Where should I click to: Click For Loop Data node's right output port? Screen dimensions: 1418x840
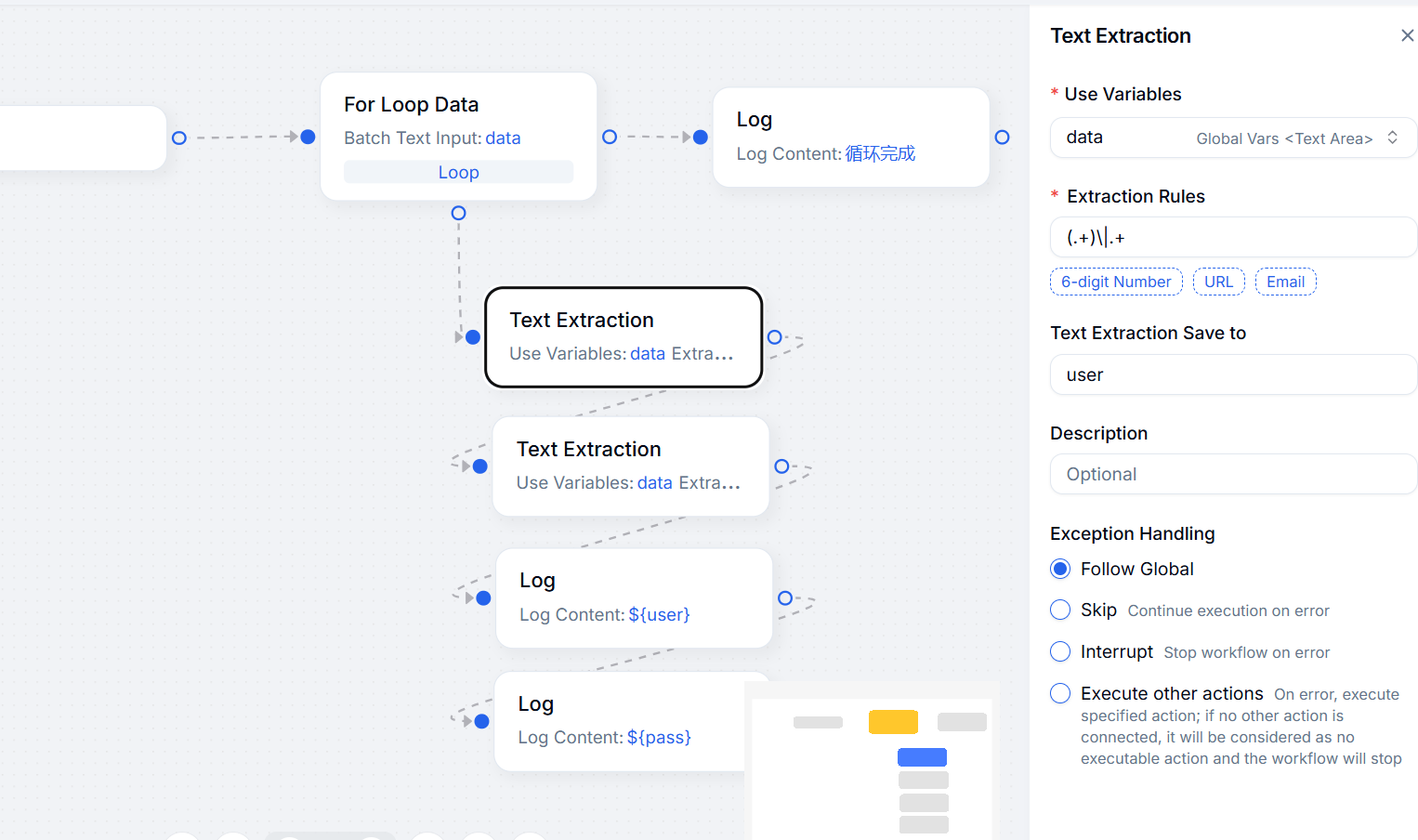pos(610,137)
